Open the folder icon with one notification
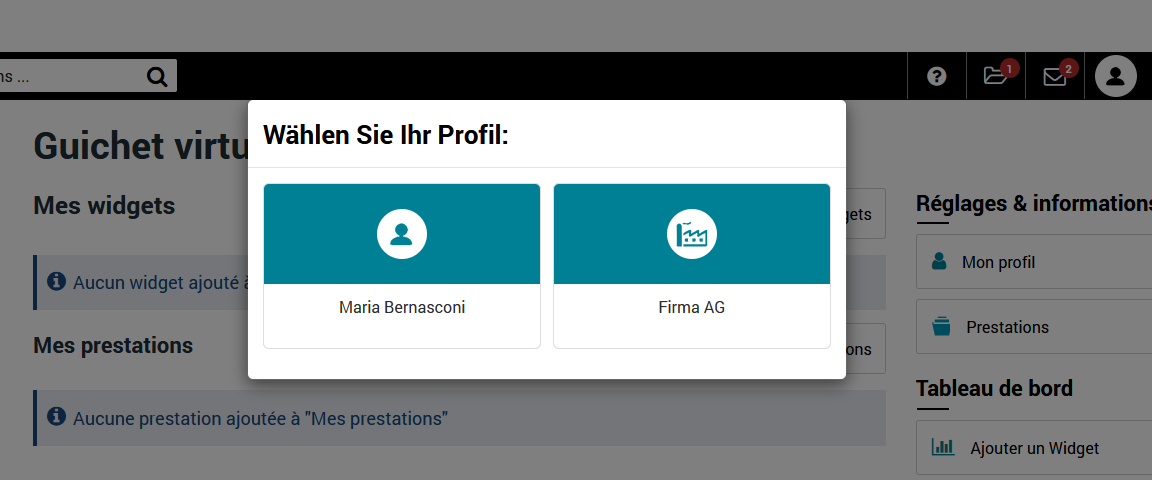Screen dimensions: 1152x480 pos(996,76)
